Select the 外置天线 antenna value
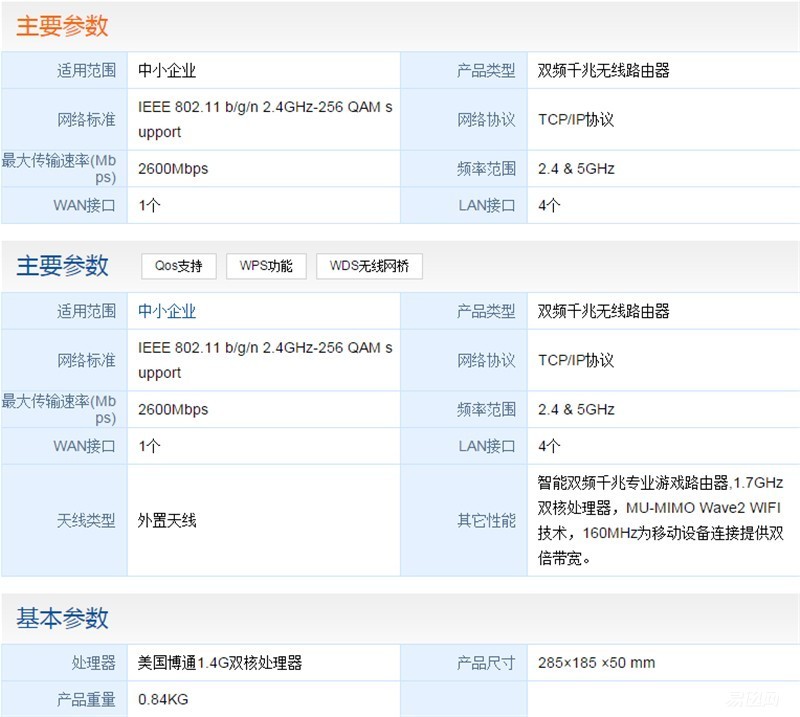The width and height of the screenshot is (800, 717). [167, 521]
